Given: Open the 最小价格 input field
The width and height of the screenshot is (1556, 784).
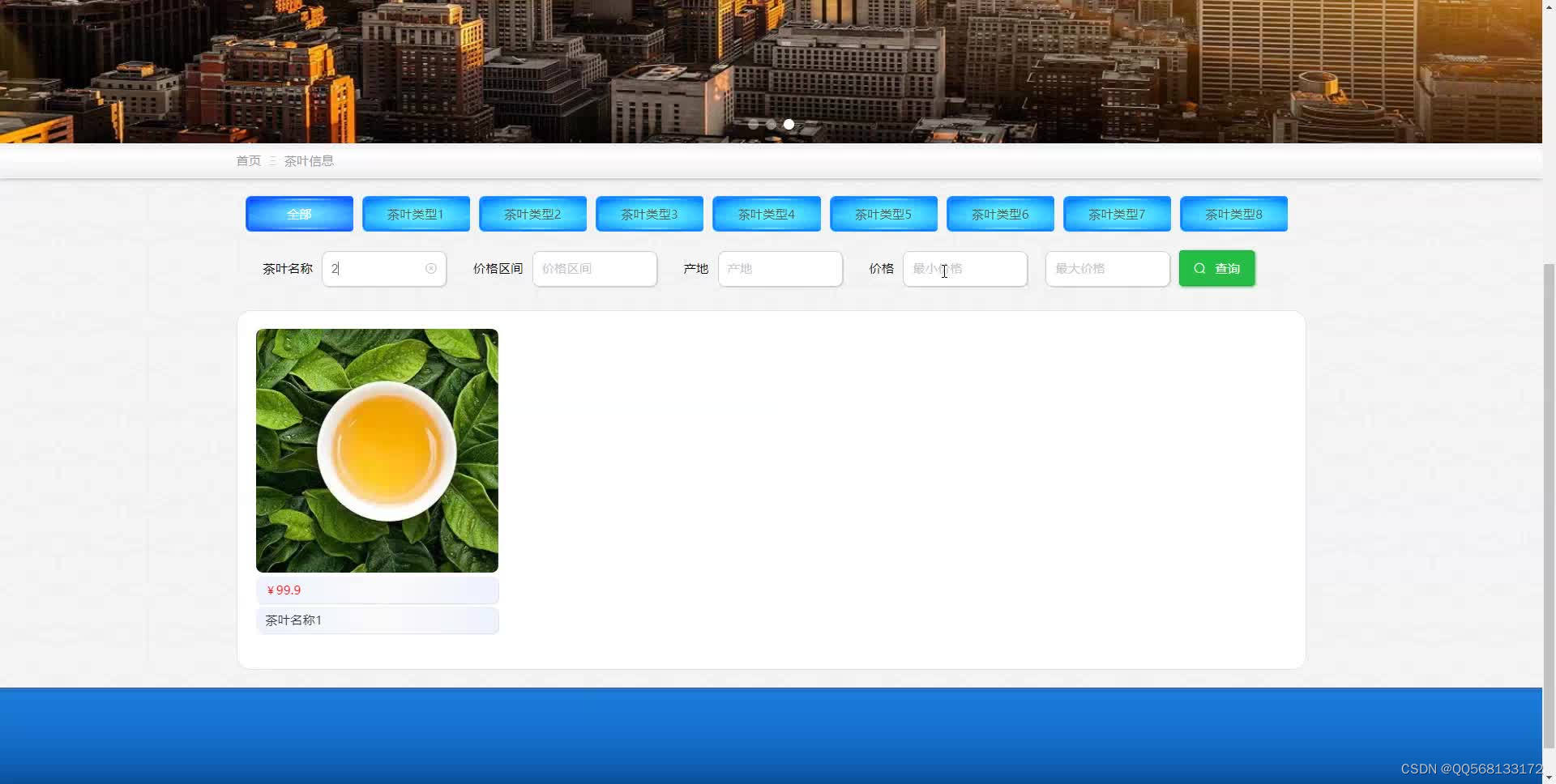Looking at the screenshot, I should 964,268.
